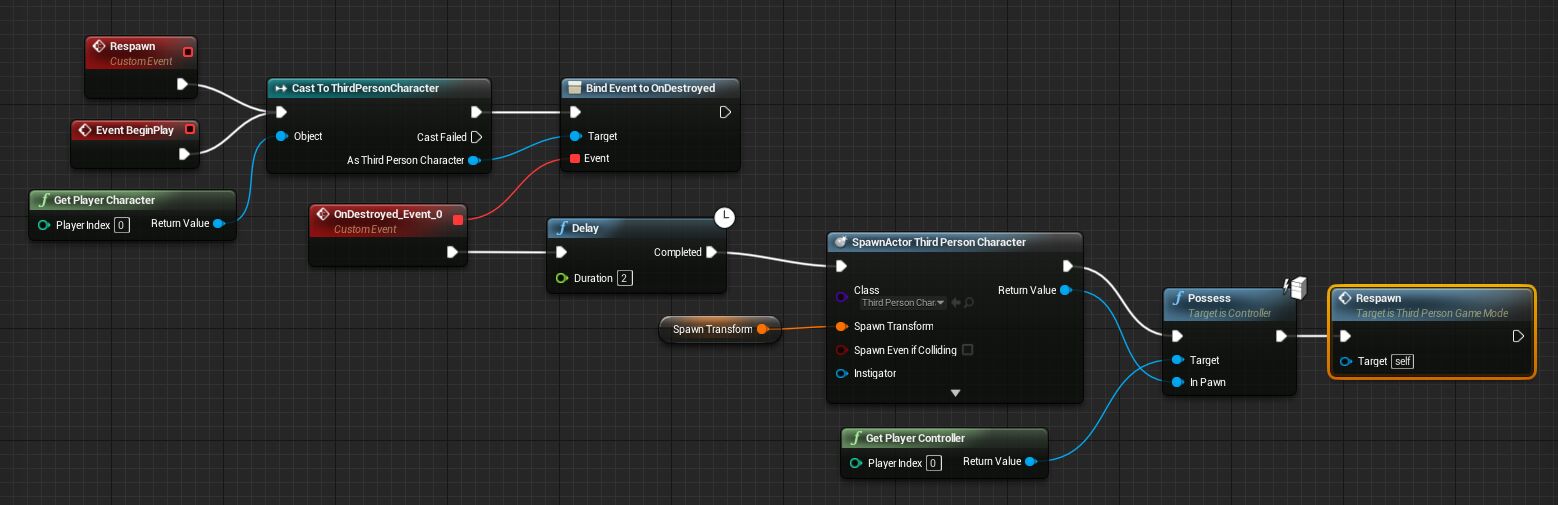Click the "Target is Third Person Game Mode" subtitle
The image size is (1558, 505).
pos(1432,313)
